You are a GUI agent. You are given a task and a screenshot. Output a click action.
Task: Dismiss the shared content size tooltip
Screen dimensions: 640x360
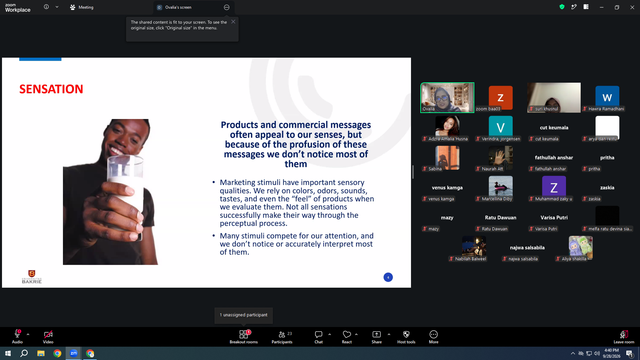tap(233, 22)
